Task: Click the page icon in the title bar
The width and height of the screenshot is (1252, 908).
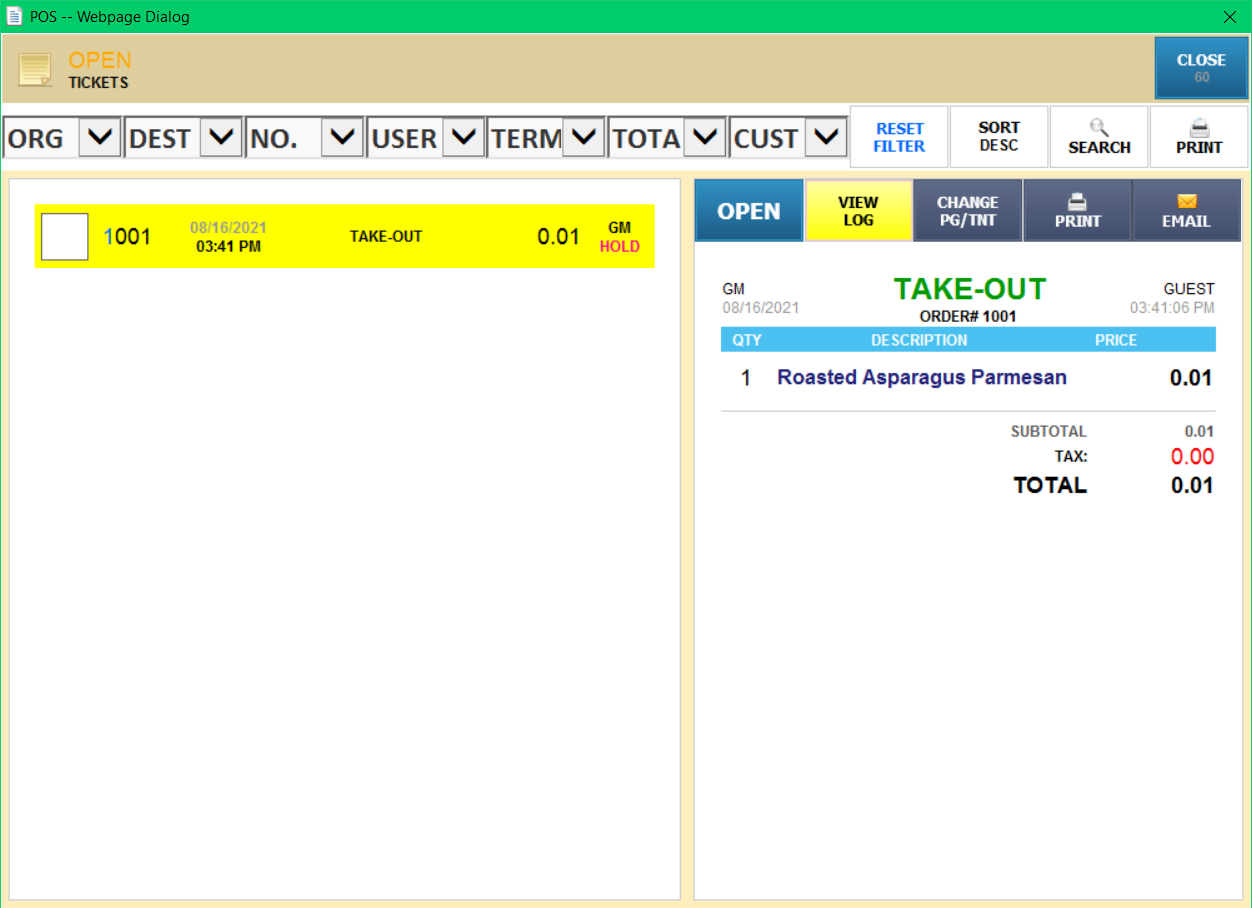Action: (x=15, y=16)
